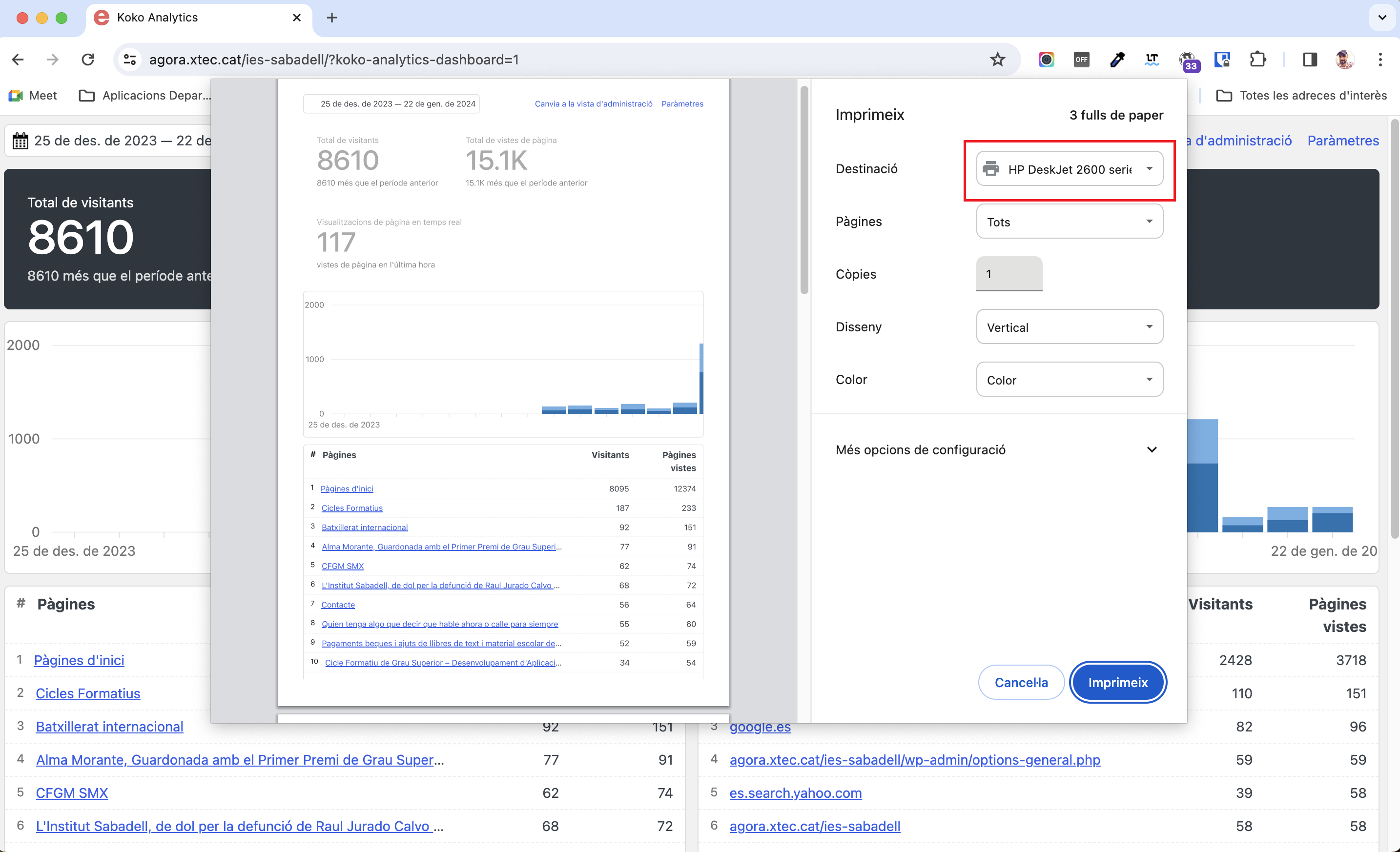The image size is (1400, 852).
Task: Open the Disseny dropdown set to Vertical
Action: pyautogui.click(x=1069, y=327)
